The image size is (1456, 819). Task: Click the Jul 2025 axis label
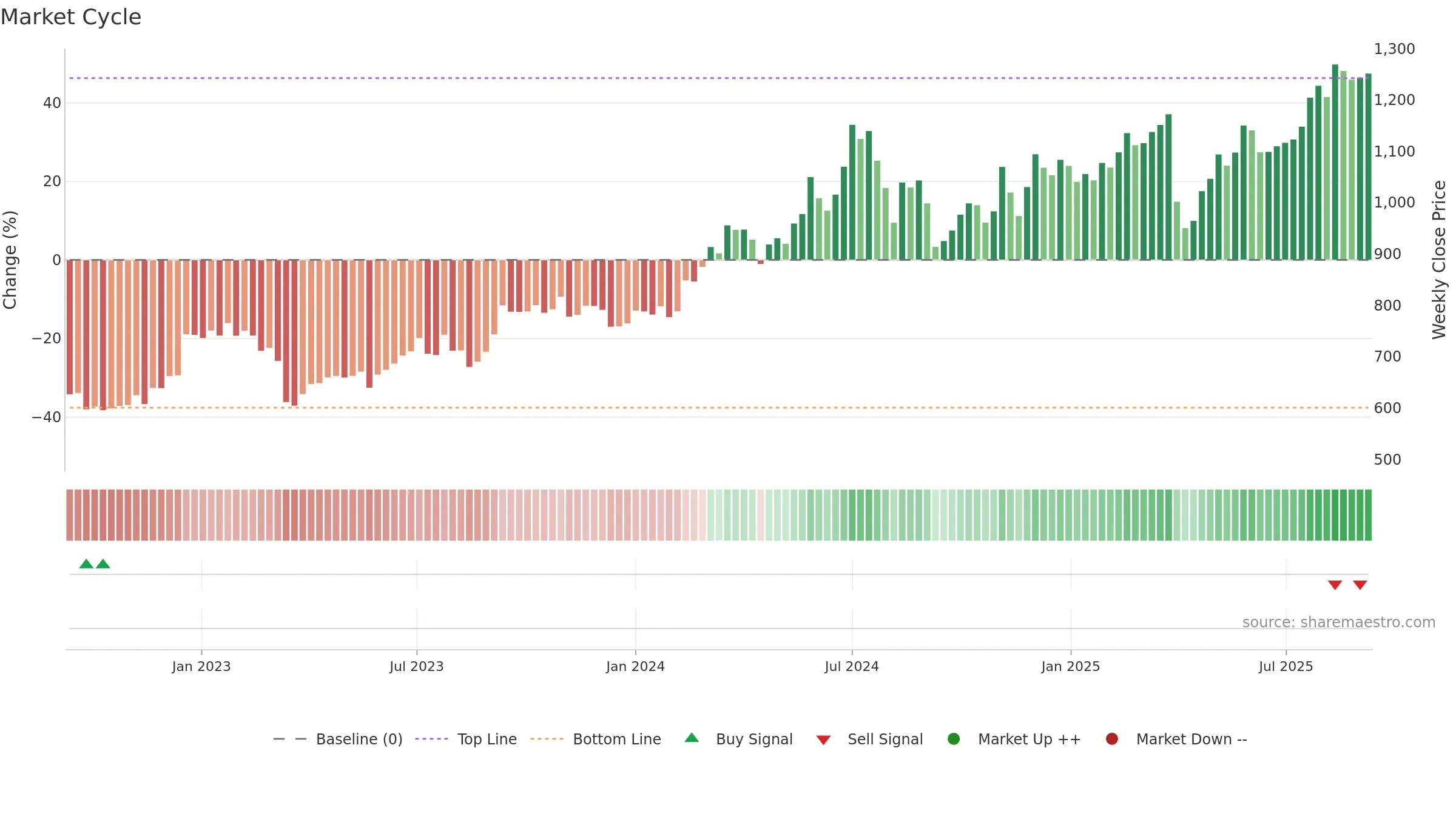click(1286, 667)
